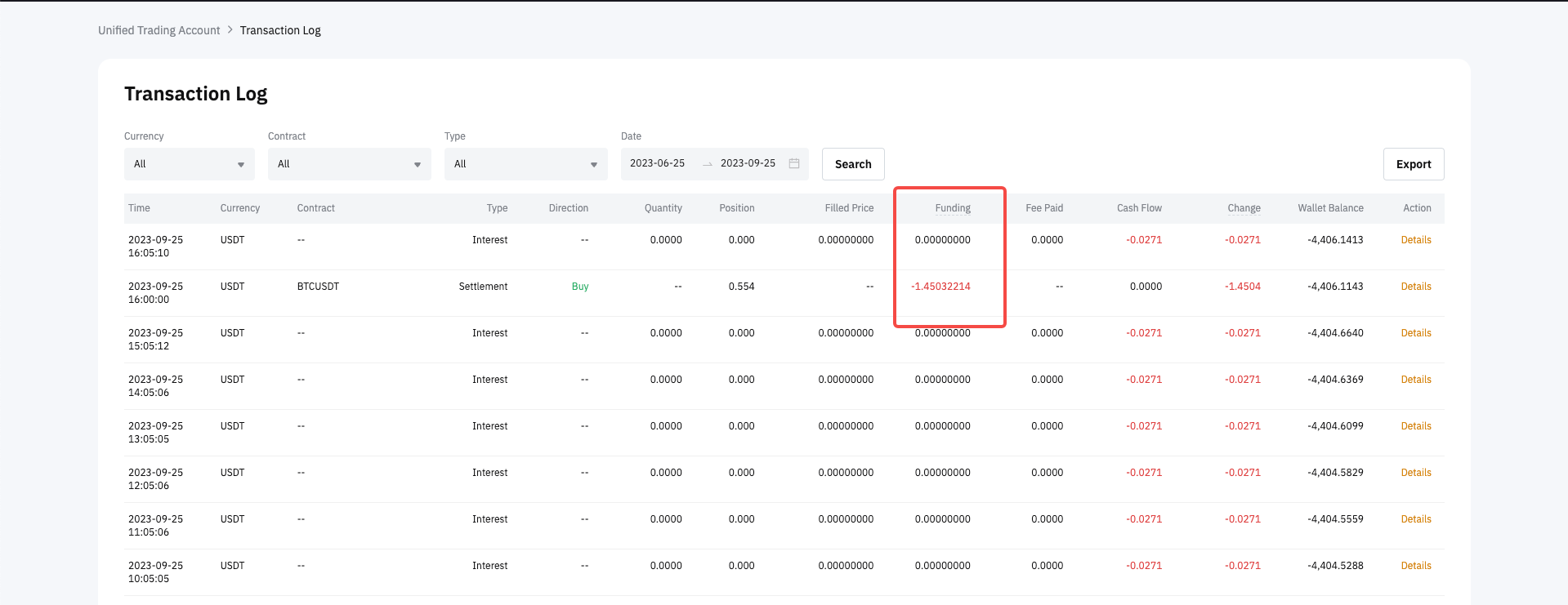Click the Funding column header

click(x=953, y=208)
